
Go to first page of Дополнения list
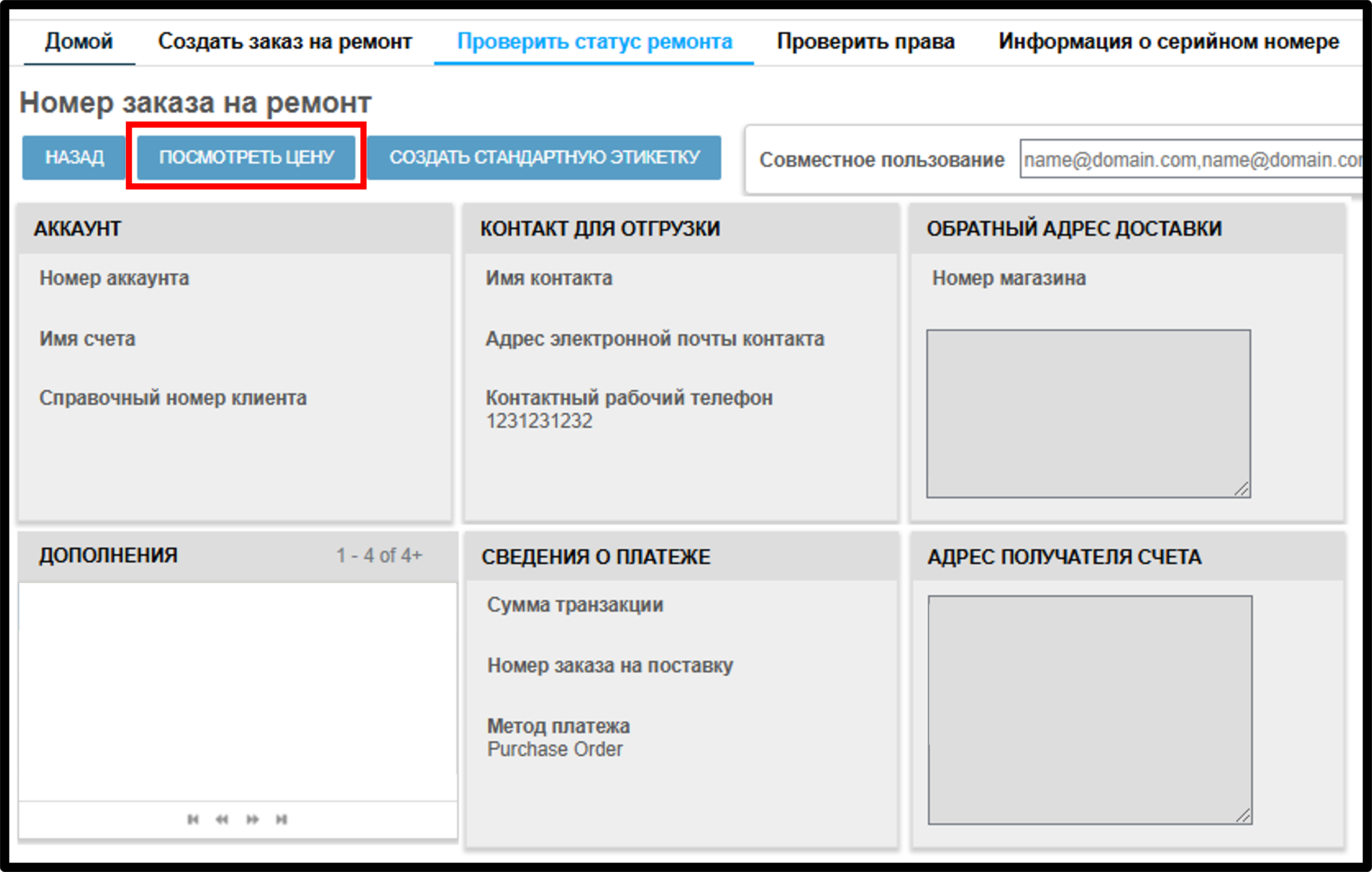pos(192,819)
